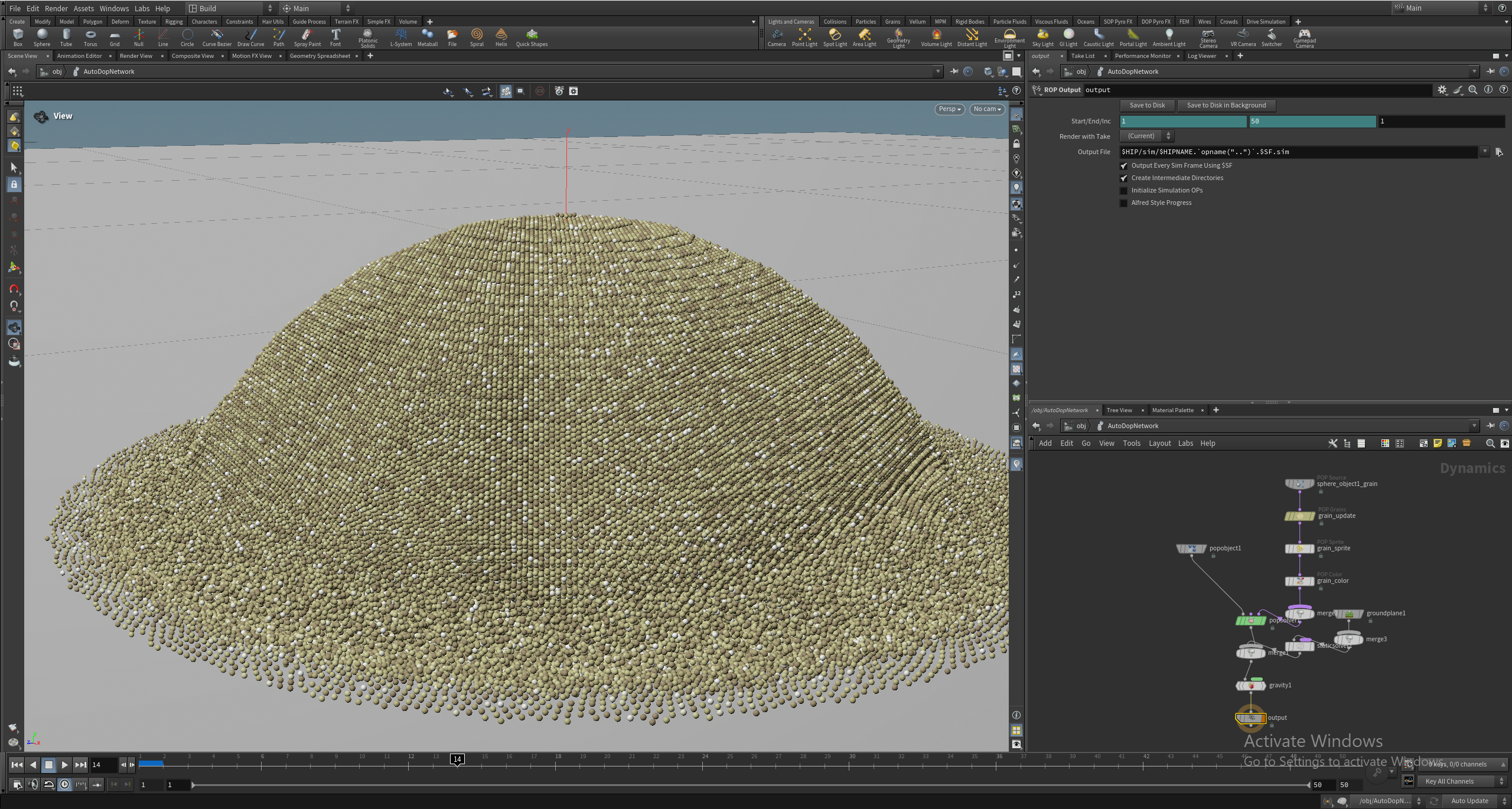Screen dimensions: 1512x809
Task: Click the VR Camera shelf tool
Action: coord(1242,37)
